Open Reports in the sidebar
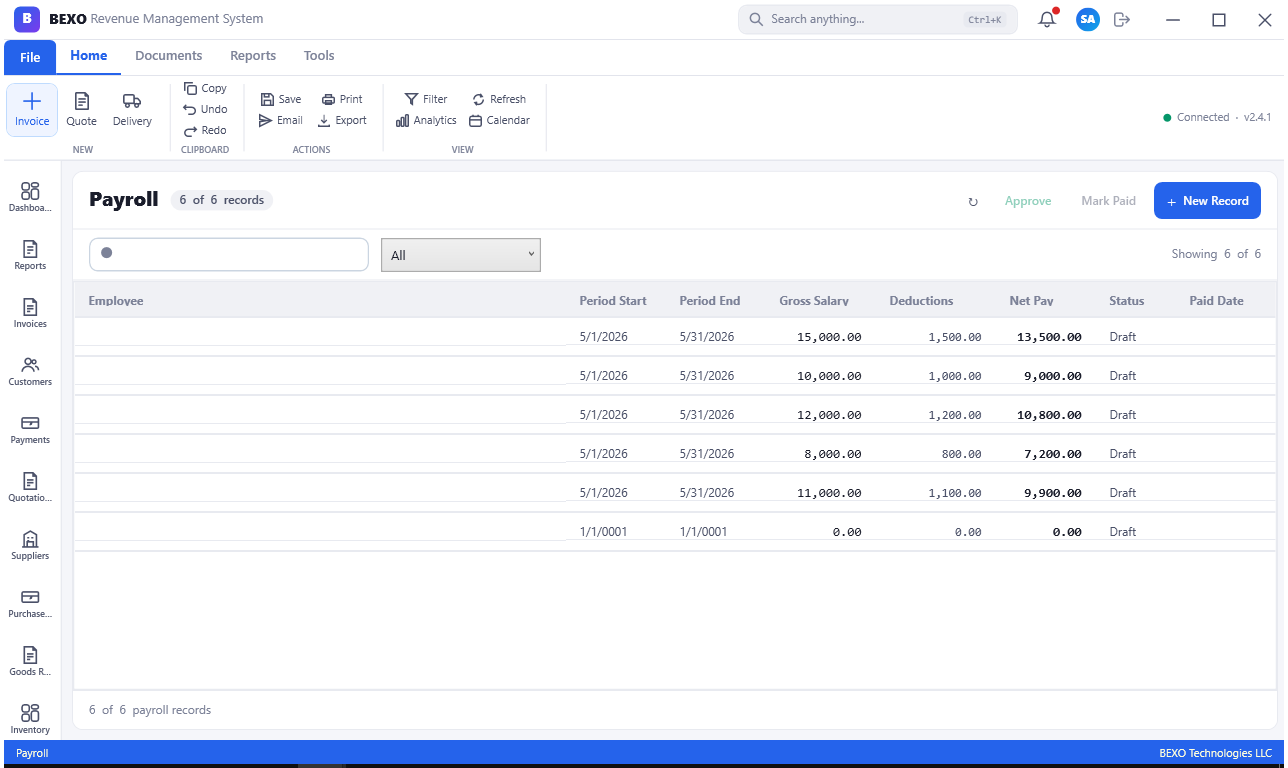The image size is (1288, 768). [30, 255]
